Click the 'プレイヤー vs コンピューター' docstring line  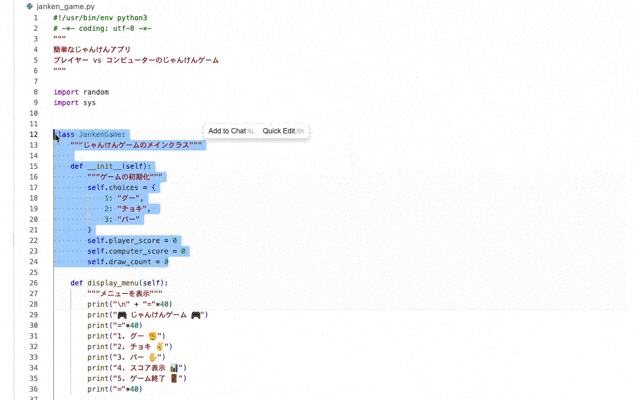click(x=136, y=60)
